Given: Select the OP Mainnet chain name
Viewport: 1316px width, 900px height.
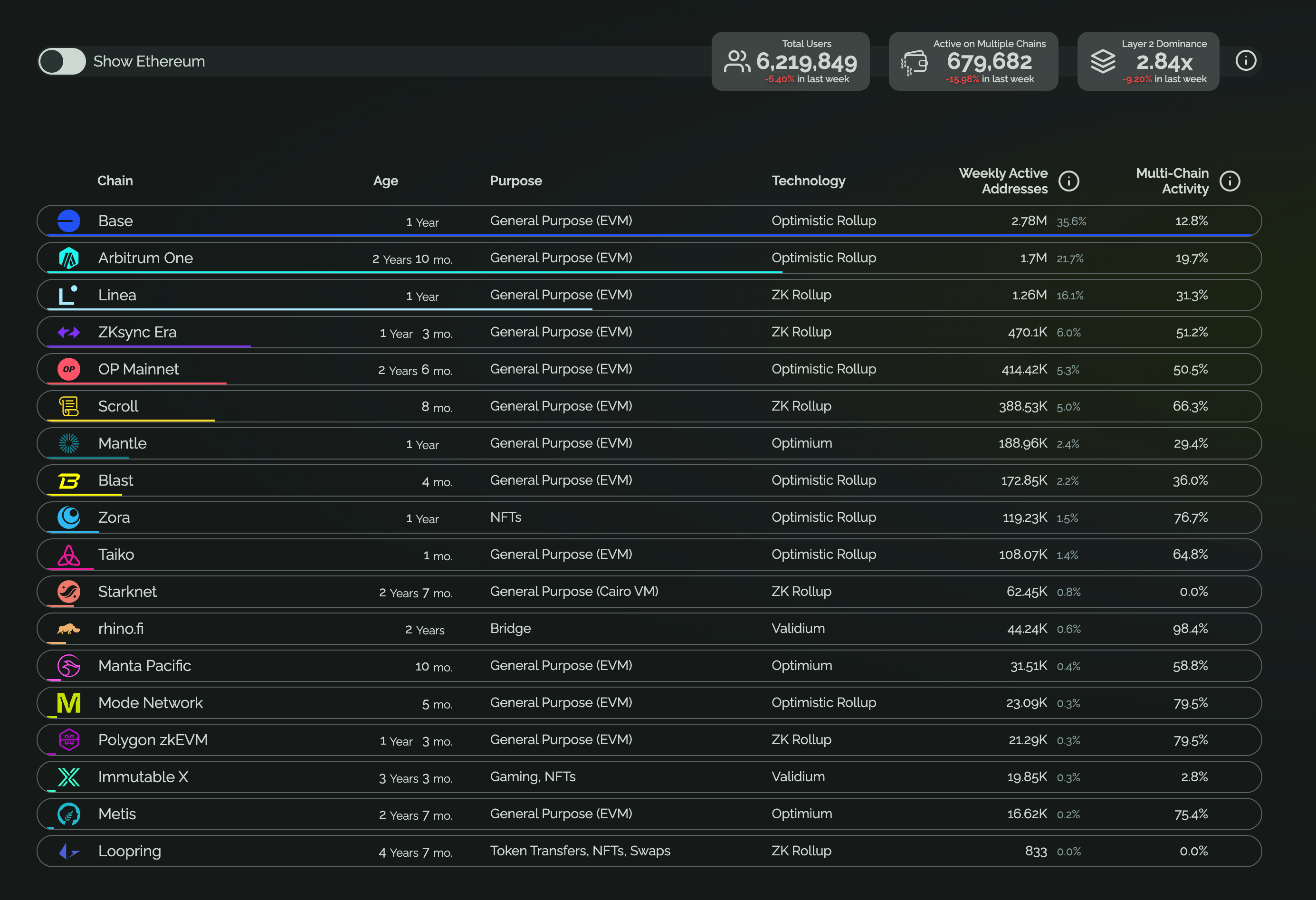Looking at the screenshot, I should pyautogui.click(x=138, y=369).
